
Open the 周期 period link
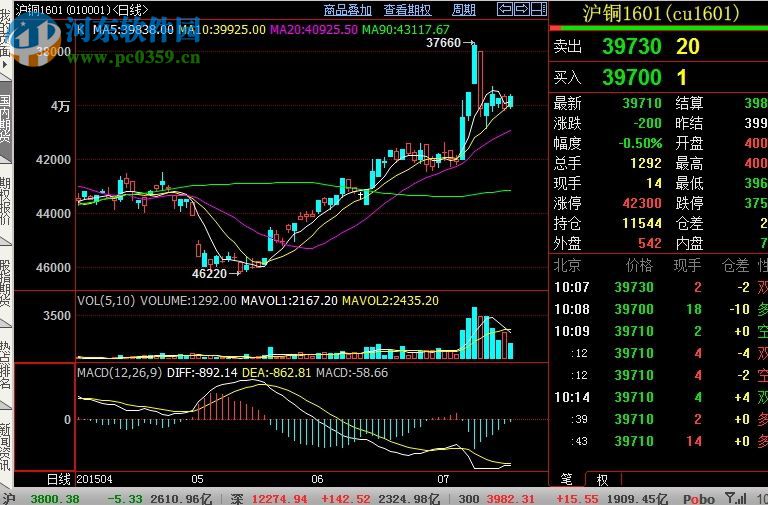point(463,9)
